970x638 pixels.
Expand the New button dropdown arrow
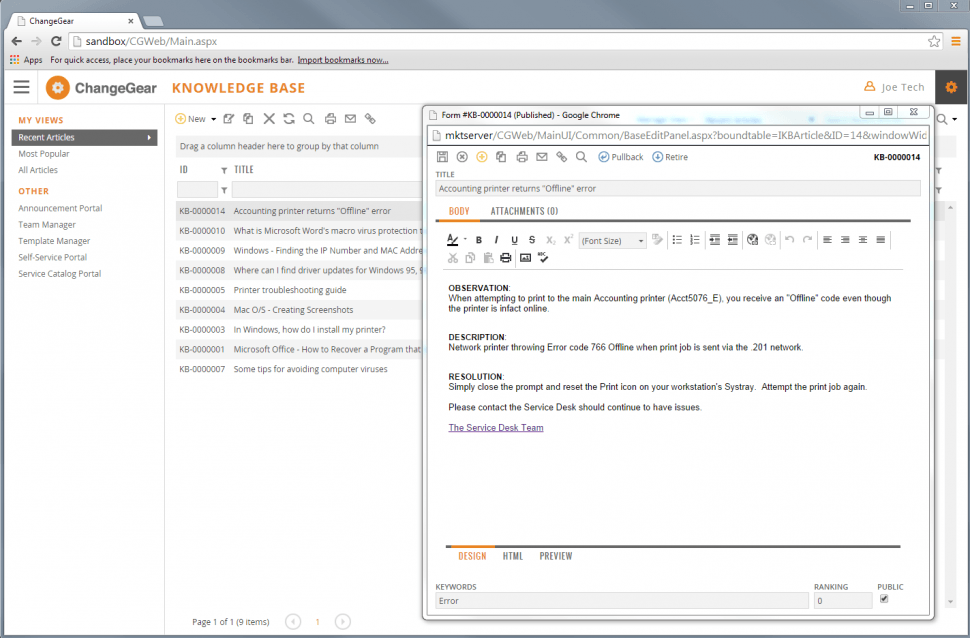tap(213, 119)
